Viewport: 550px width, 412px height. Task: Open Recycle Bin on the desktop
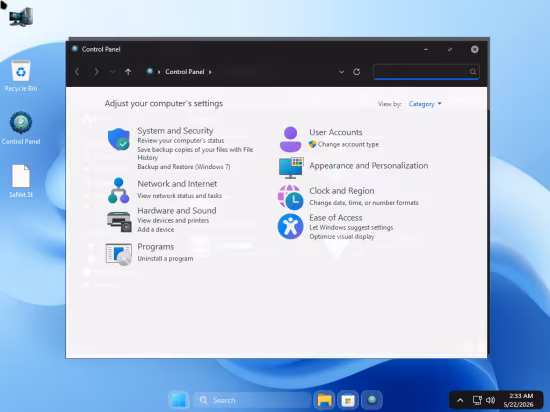point(21,76)
